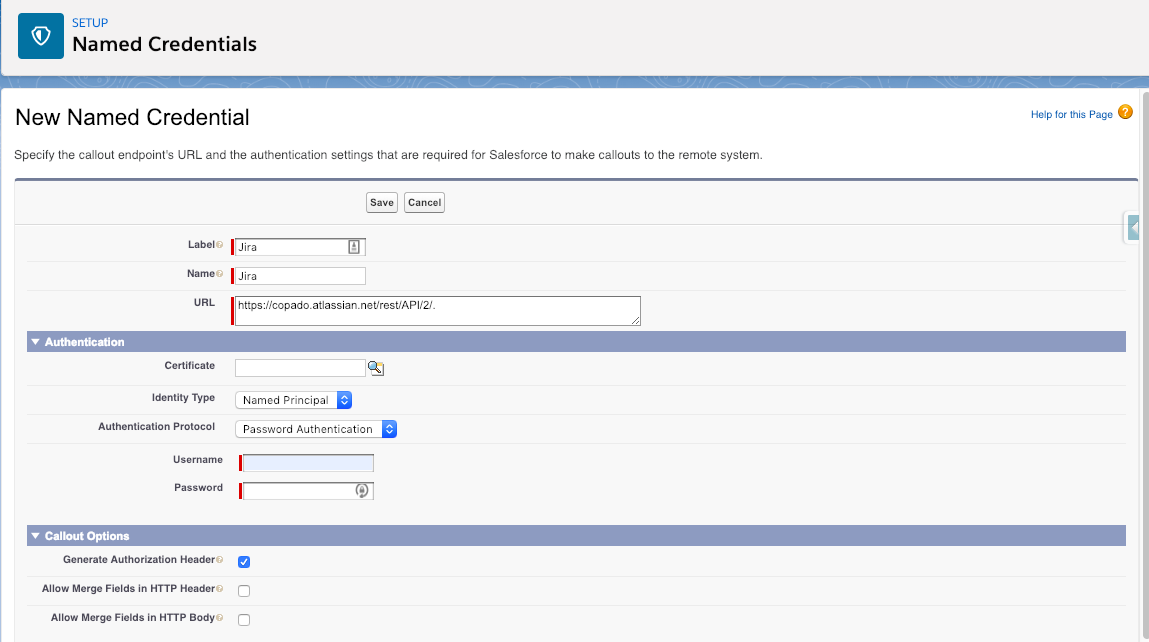Open the Help for this Page link
The image size is (1149, 642).
(1071, 114)
